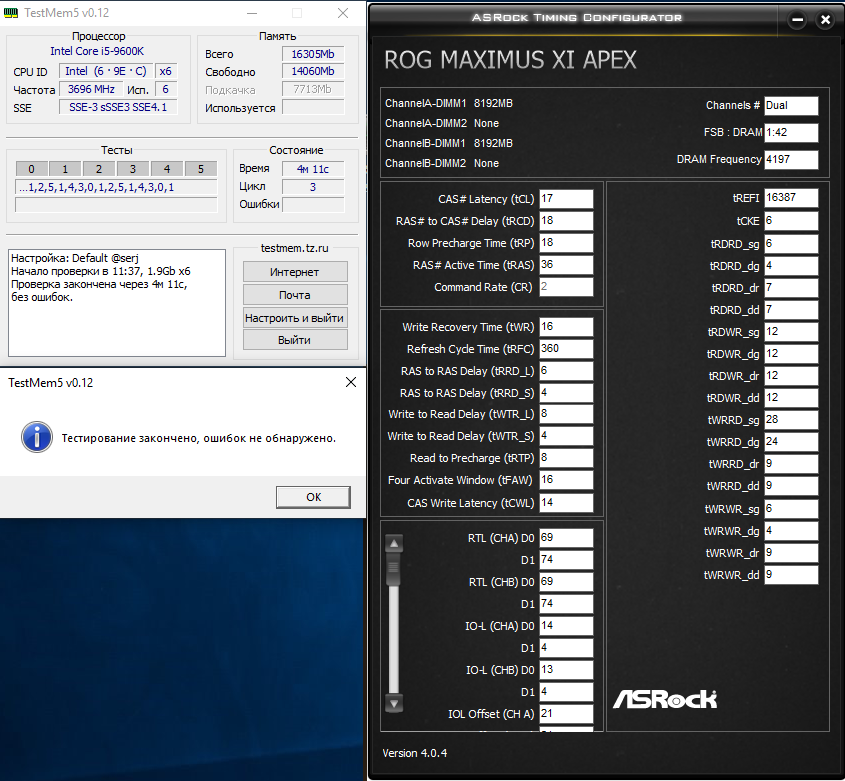Viewport: 845px width, 781px height.
Task: Click the tWRRD_sg value field
Action: click(791, 419)
